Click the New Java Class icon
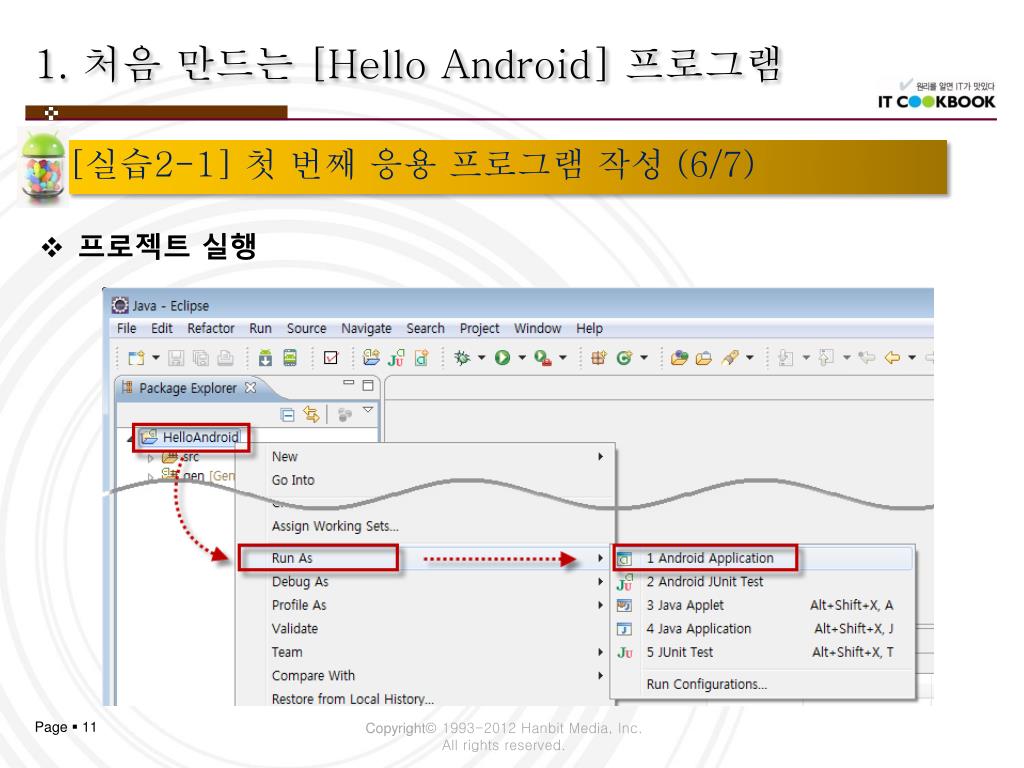This screenshot has height=768, width=1024. 624,358
